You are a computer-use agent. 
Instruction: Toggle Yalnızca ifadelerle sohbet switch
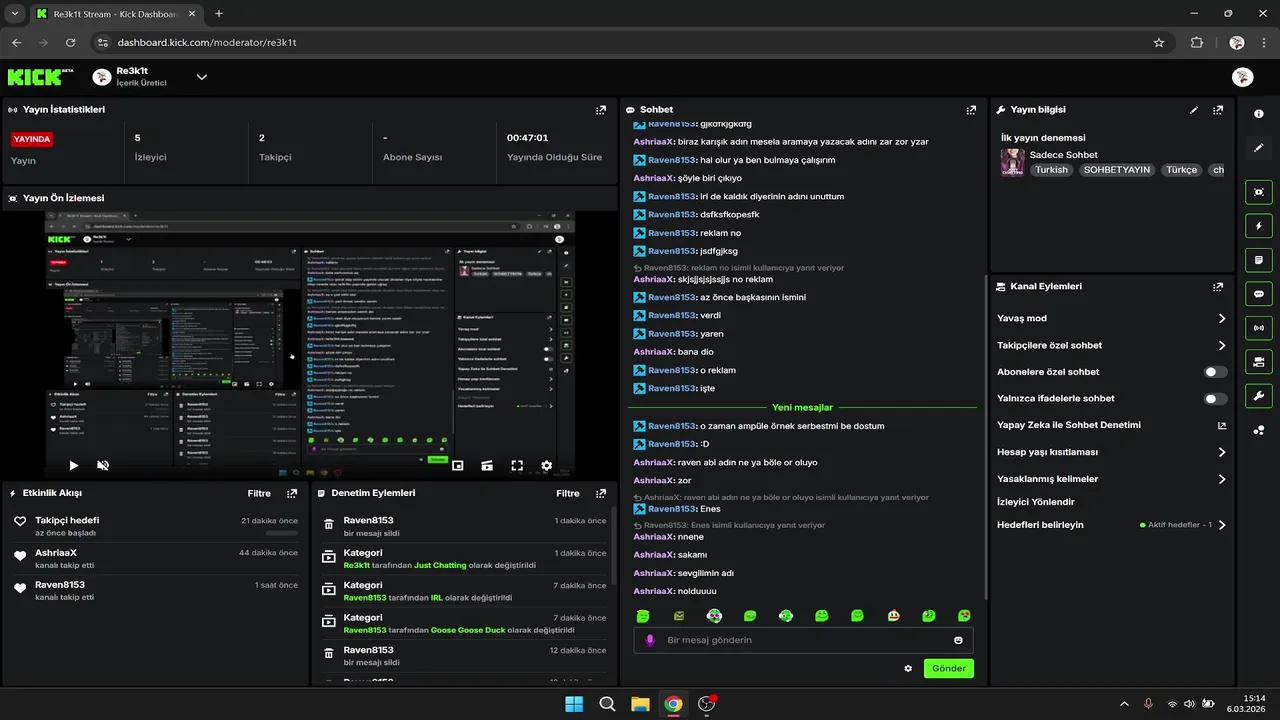[x=1215, y=398]
